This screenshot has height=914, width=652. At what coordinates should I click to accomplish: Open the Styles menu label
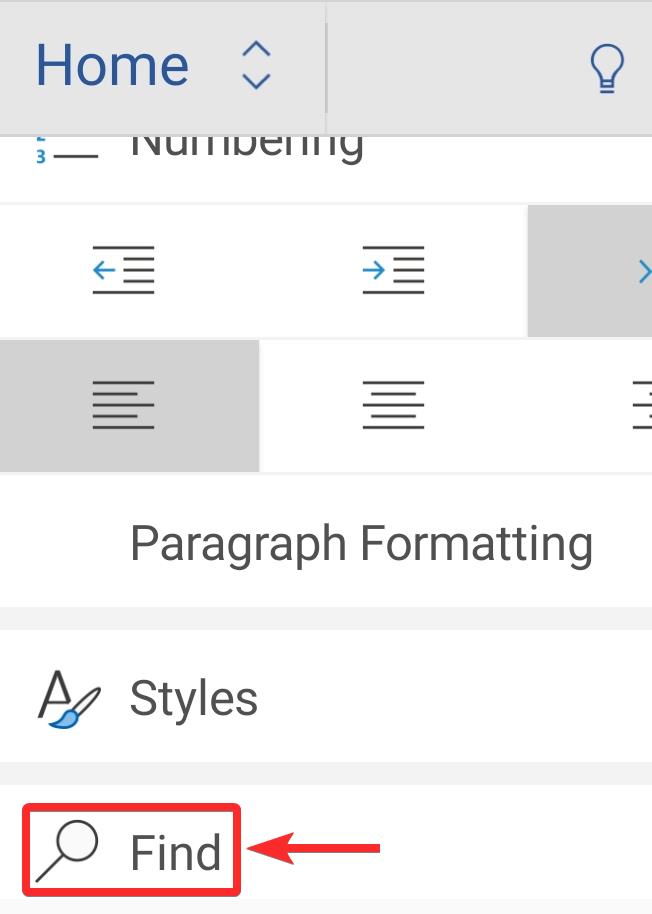[194, 698]
